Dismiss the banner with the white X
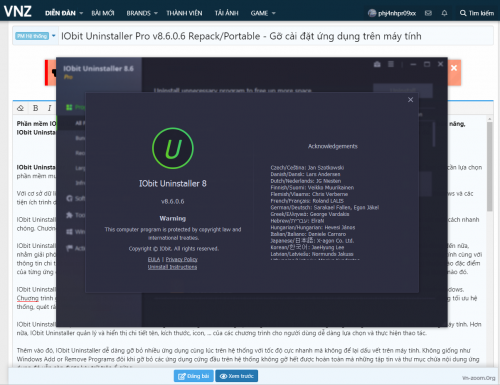 pos(454,68)
